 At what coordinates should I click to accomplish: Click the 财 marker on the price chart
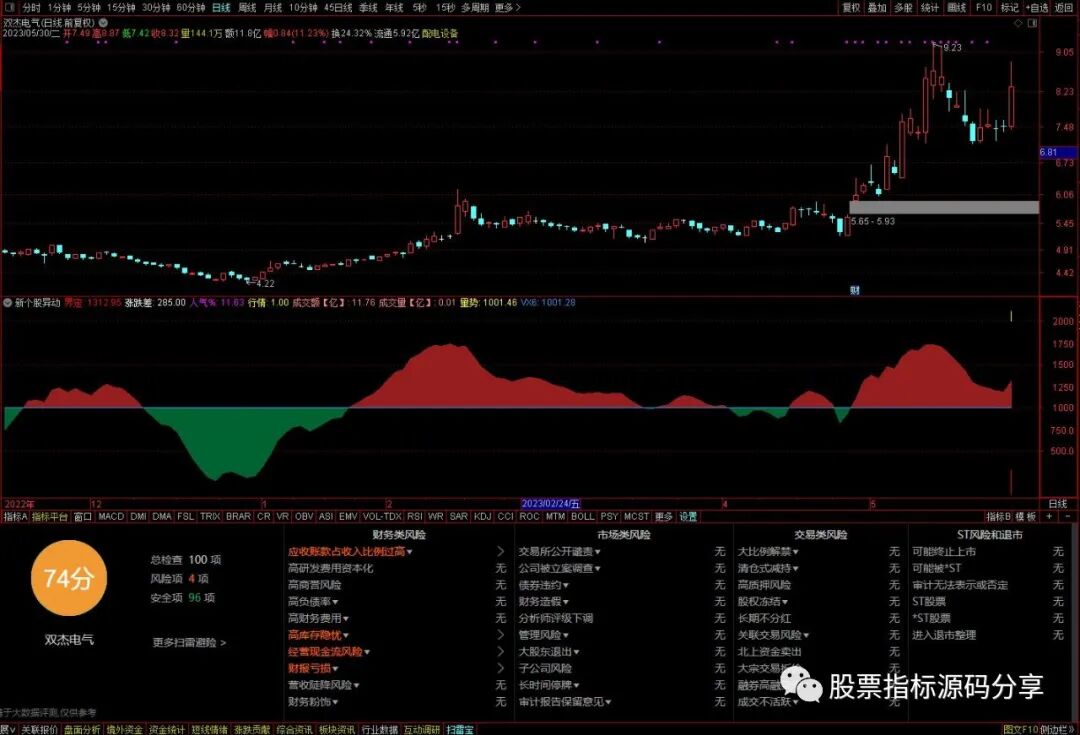(855, 290)
